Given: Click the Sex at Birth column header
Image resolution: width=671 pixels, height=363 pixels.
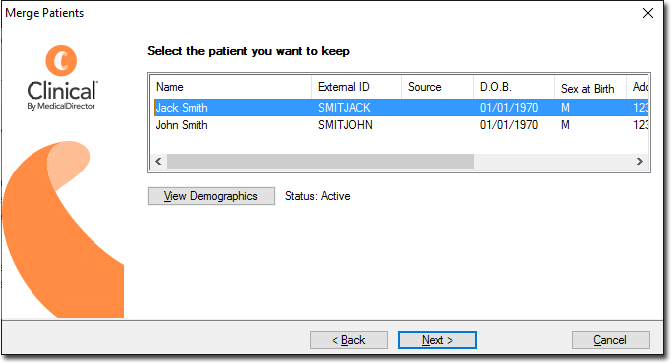Looking at the screenshot, I should [590, 88].
